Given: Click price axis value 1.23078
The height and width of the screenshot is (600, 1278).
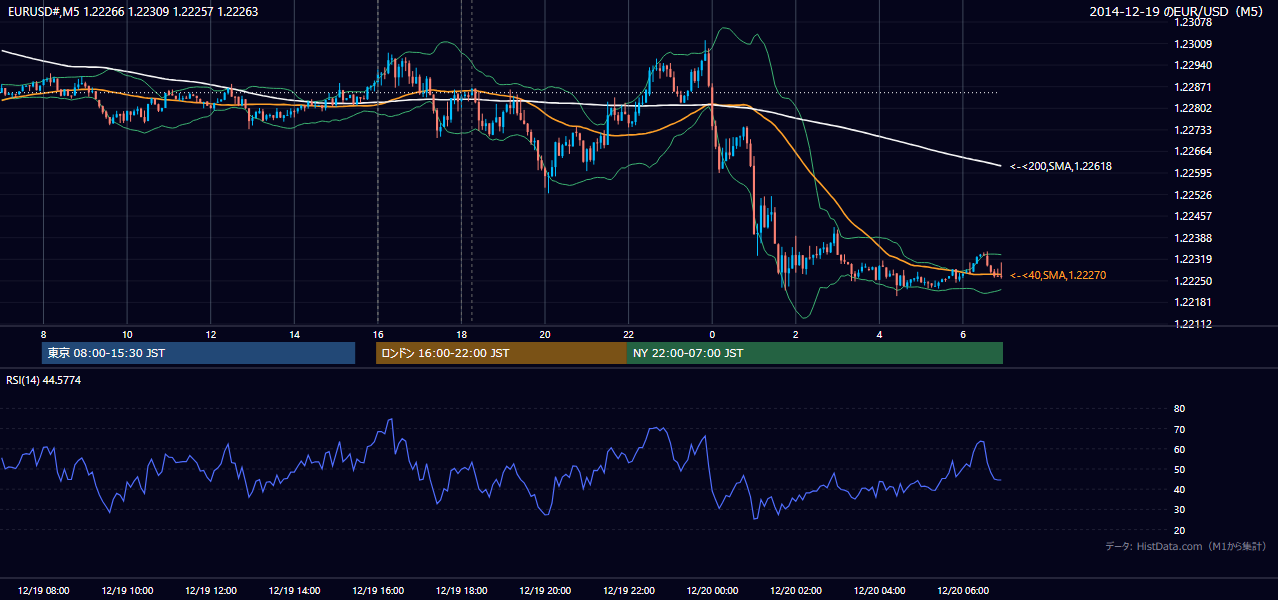Looking at the screenshot, I should click(x=1193, y=22).
